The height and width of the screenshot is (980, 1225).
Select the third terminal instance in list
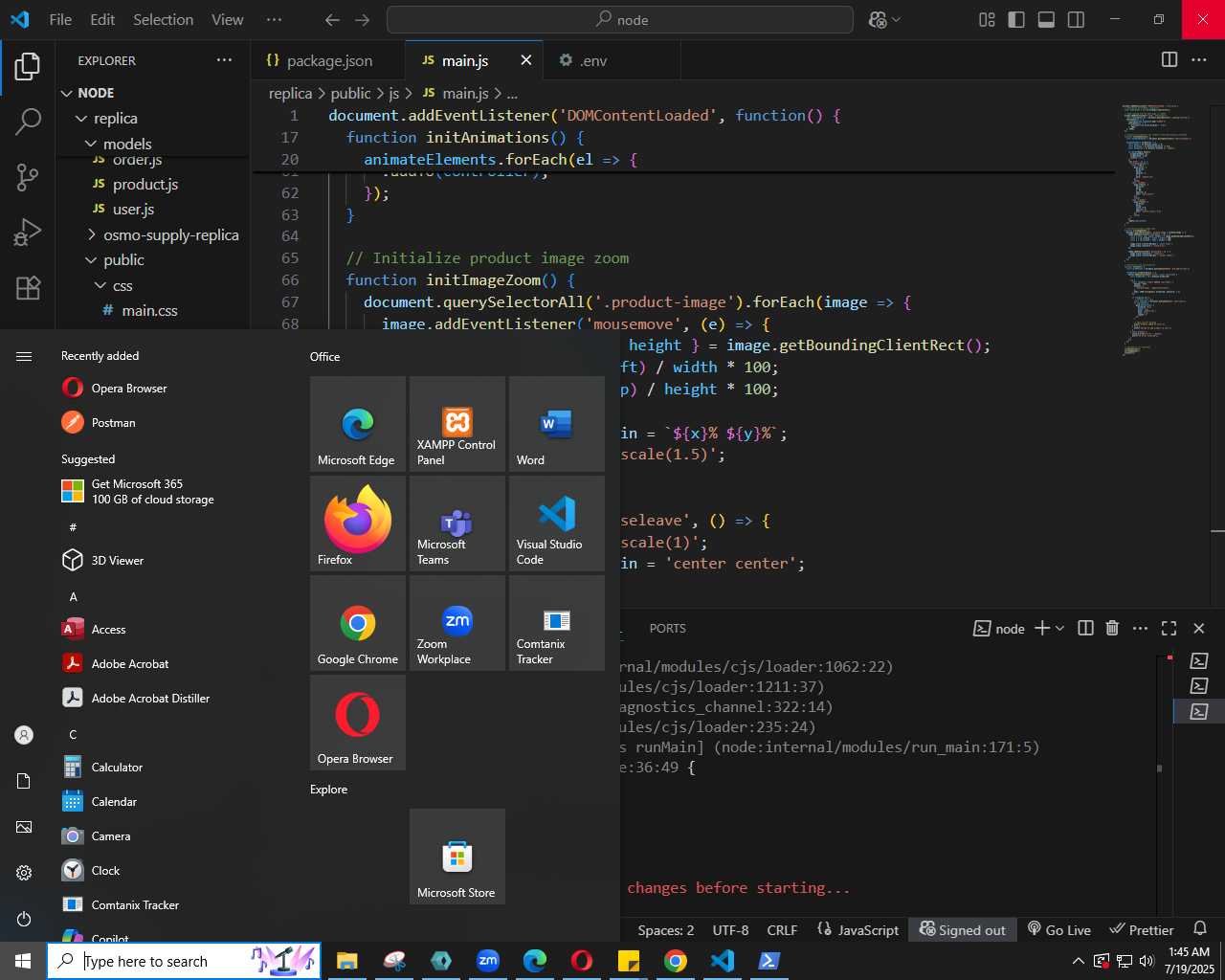pos(1198,711)
